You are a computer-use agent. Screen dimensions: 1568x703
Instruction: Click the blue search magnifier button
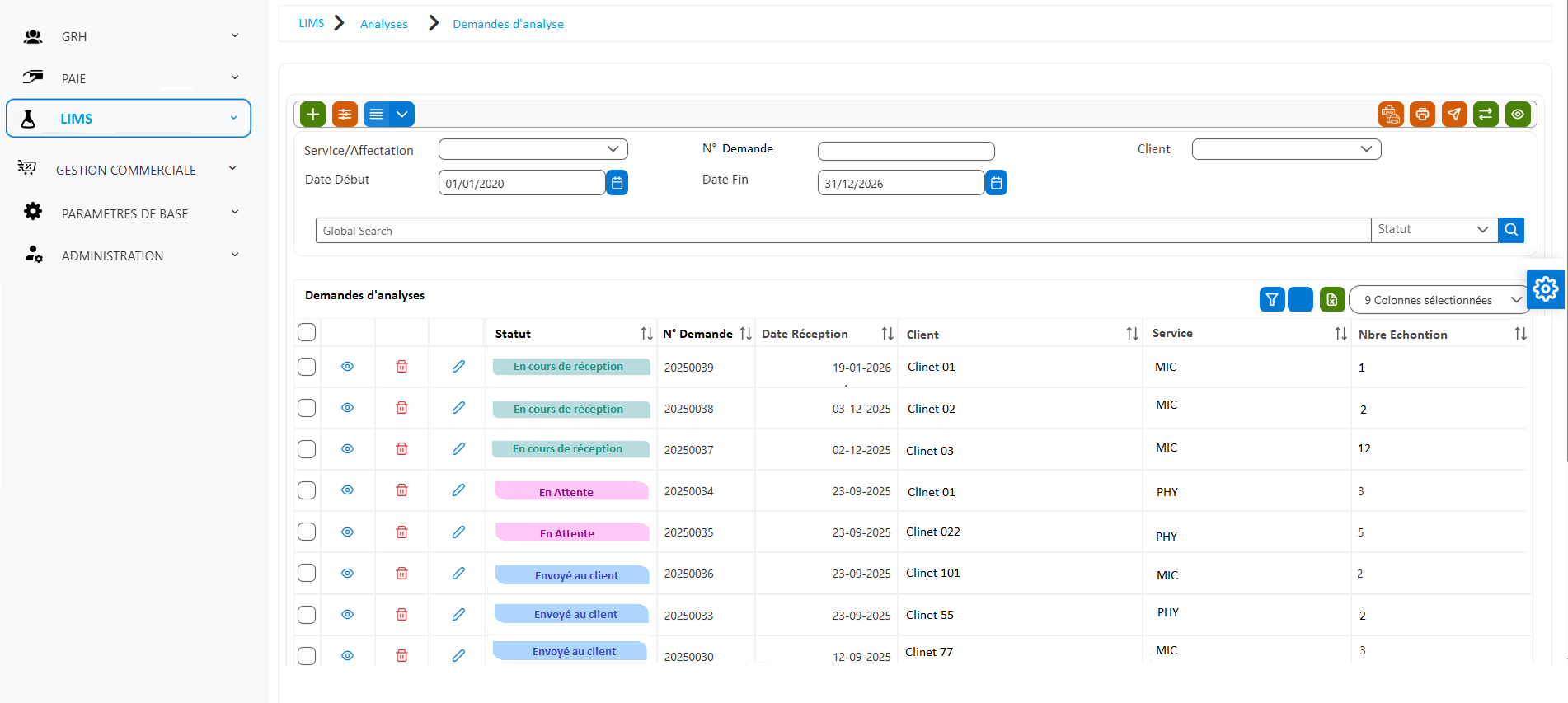[x=1511, y=230]
